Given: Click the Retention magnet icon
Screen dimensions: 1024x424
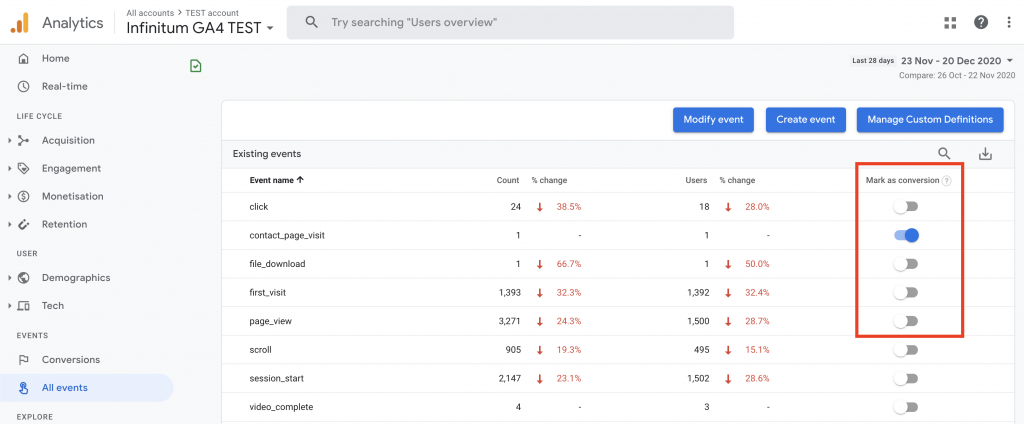Looking at the screenshot, I should pyautogui.click(x=24, y=224).
